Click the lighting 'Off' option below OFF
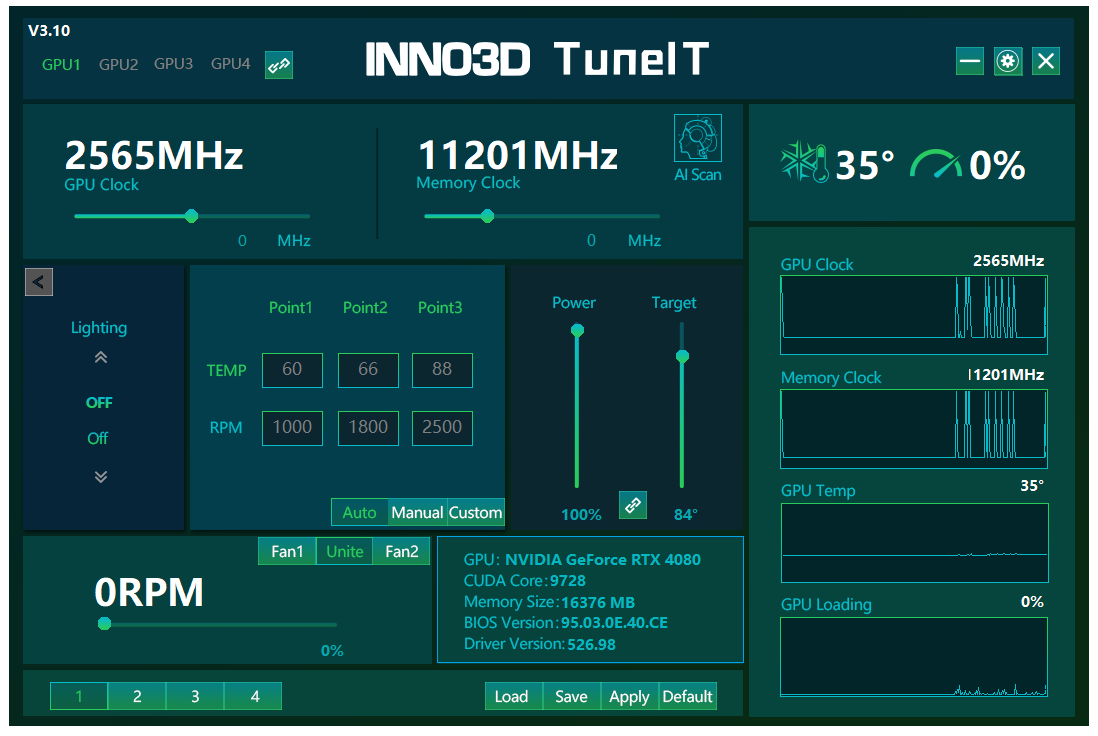The height and width of the screenshot is (736, 1098). [98, 438]
